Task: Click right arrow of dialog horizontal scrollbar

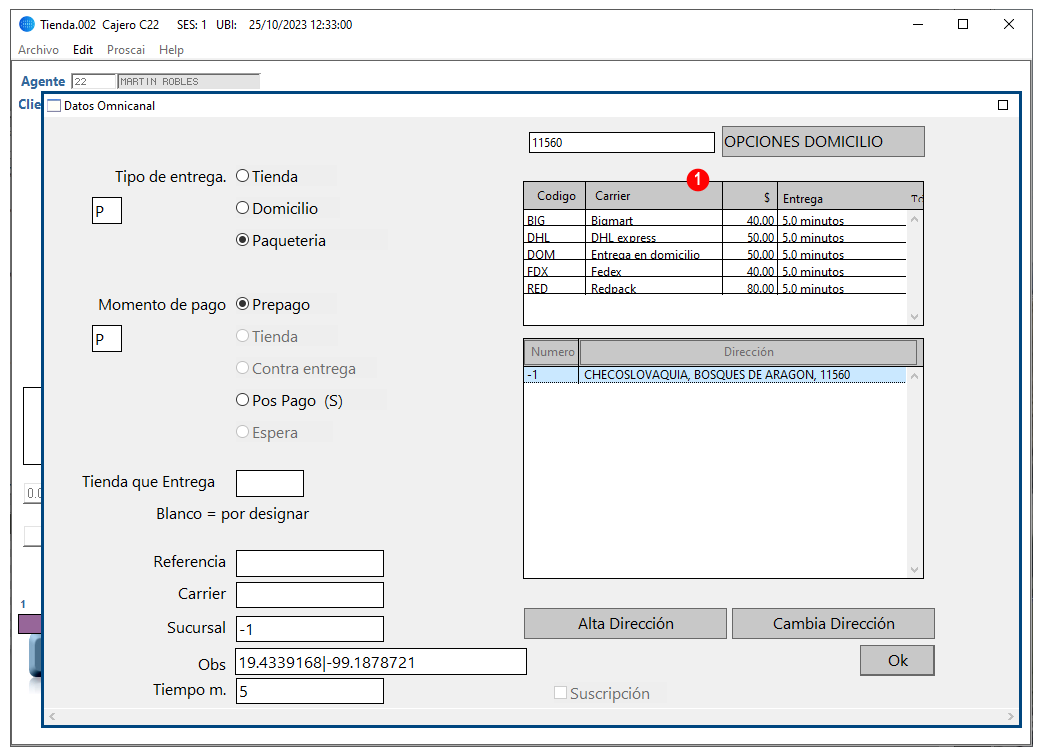Action: coord(1010,716)
